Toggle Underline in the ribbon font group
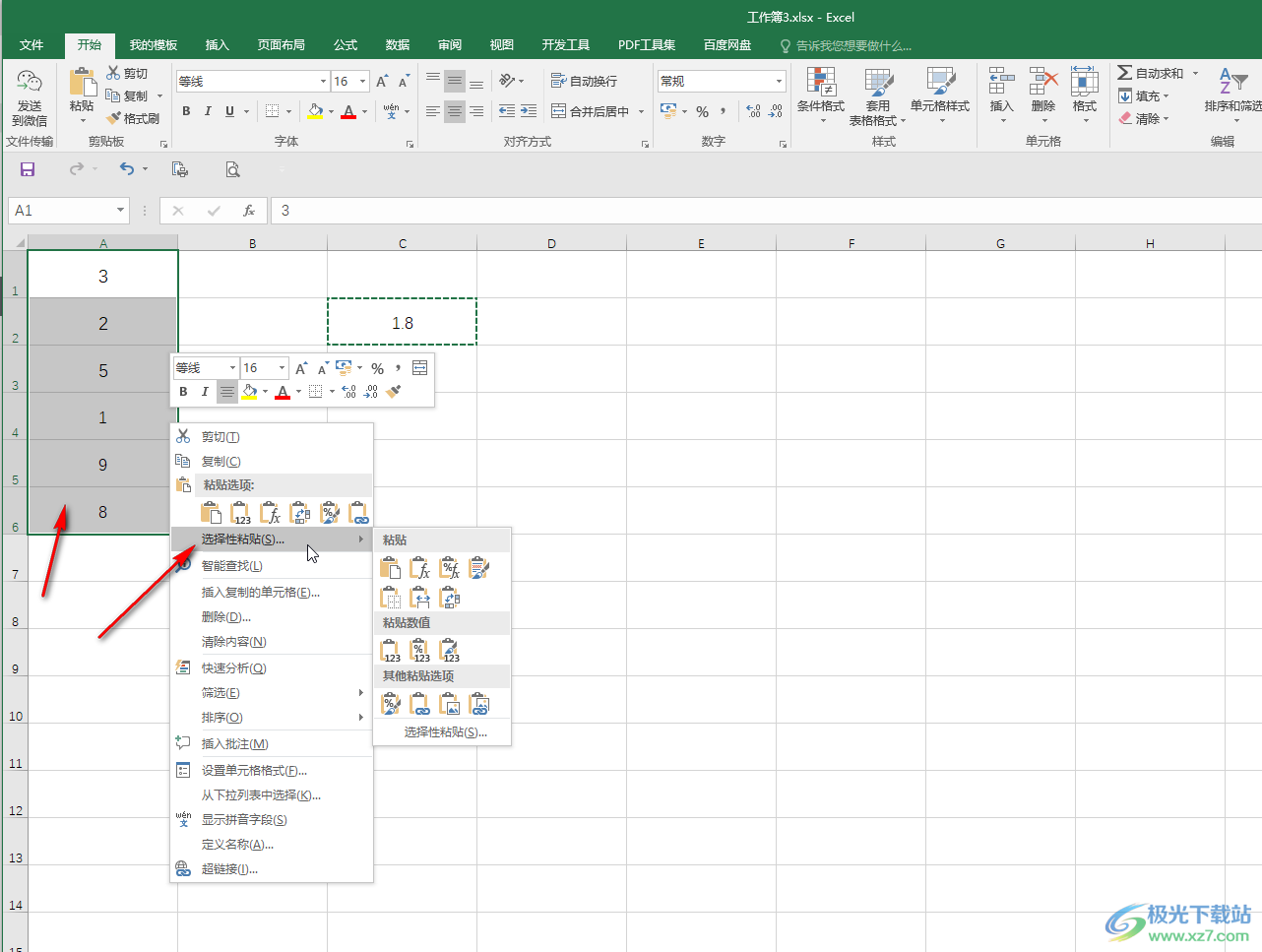 [229, 111]
